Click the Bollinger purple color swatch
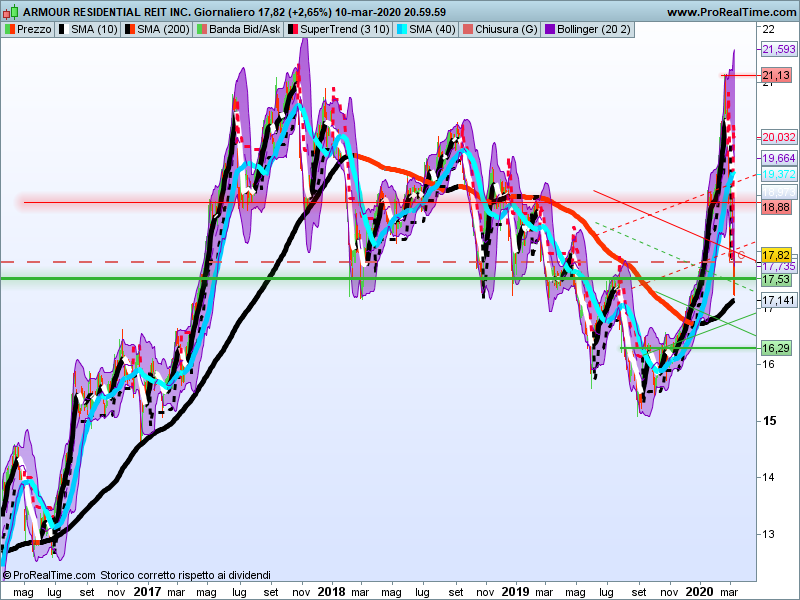Screen dimensions: 800x600 pyautogui.click(x=550, y=30)
